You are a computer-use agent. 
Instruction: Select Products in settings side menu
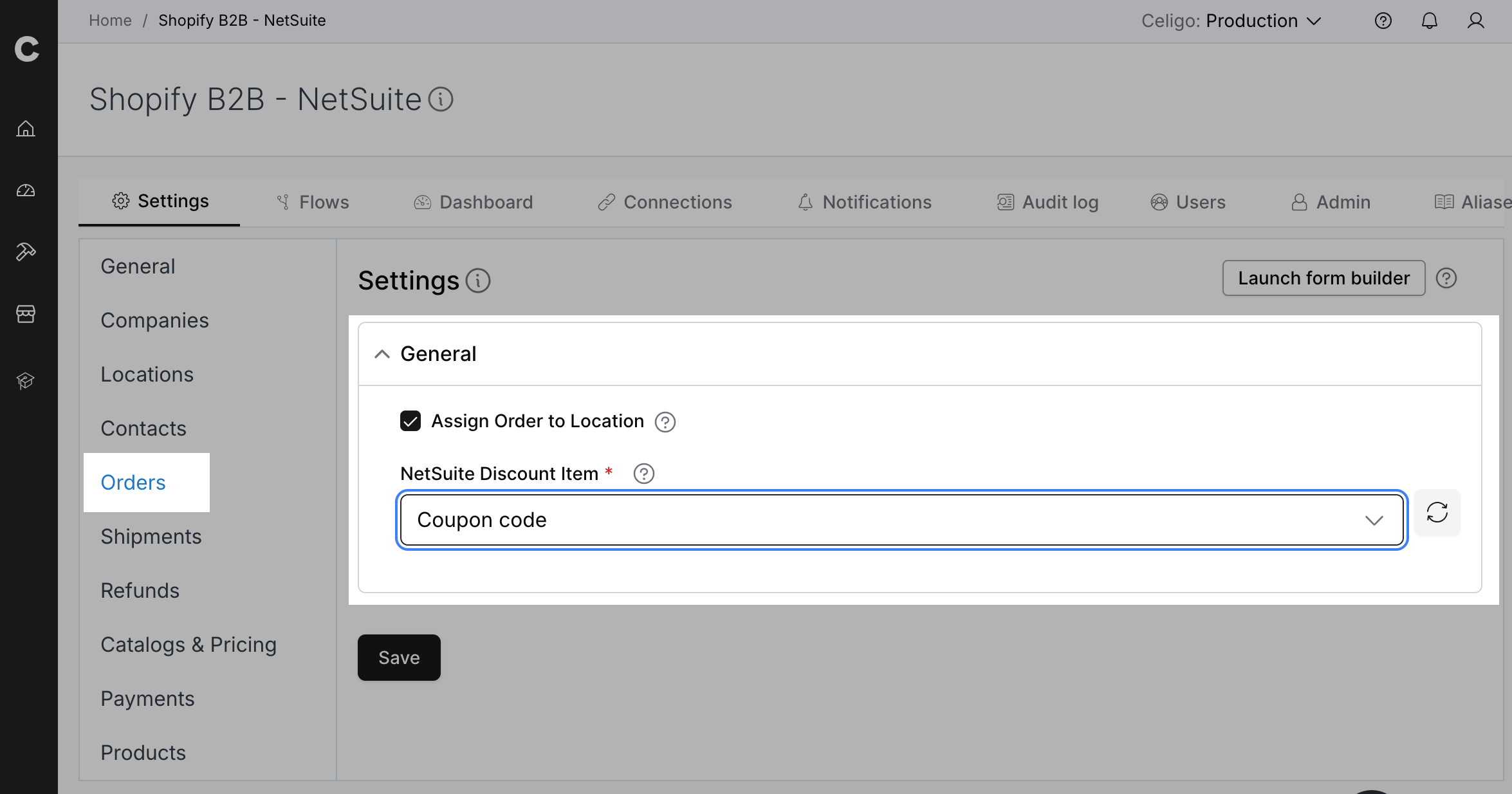[x=143, y=753]
